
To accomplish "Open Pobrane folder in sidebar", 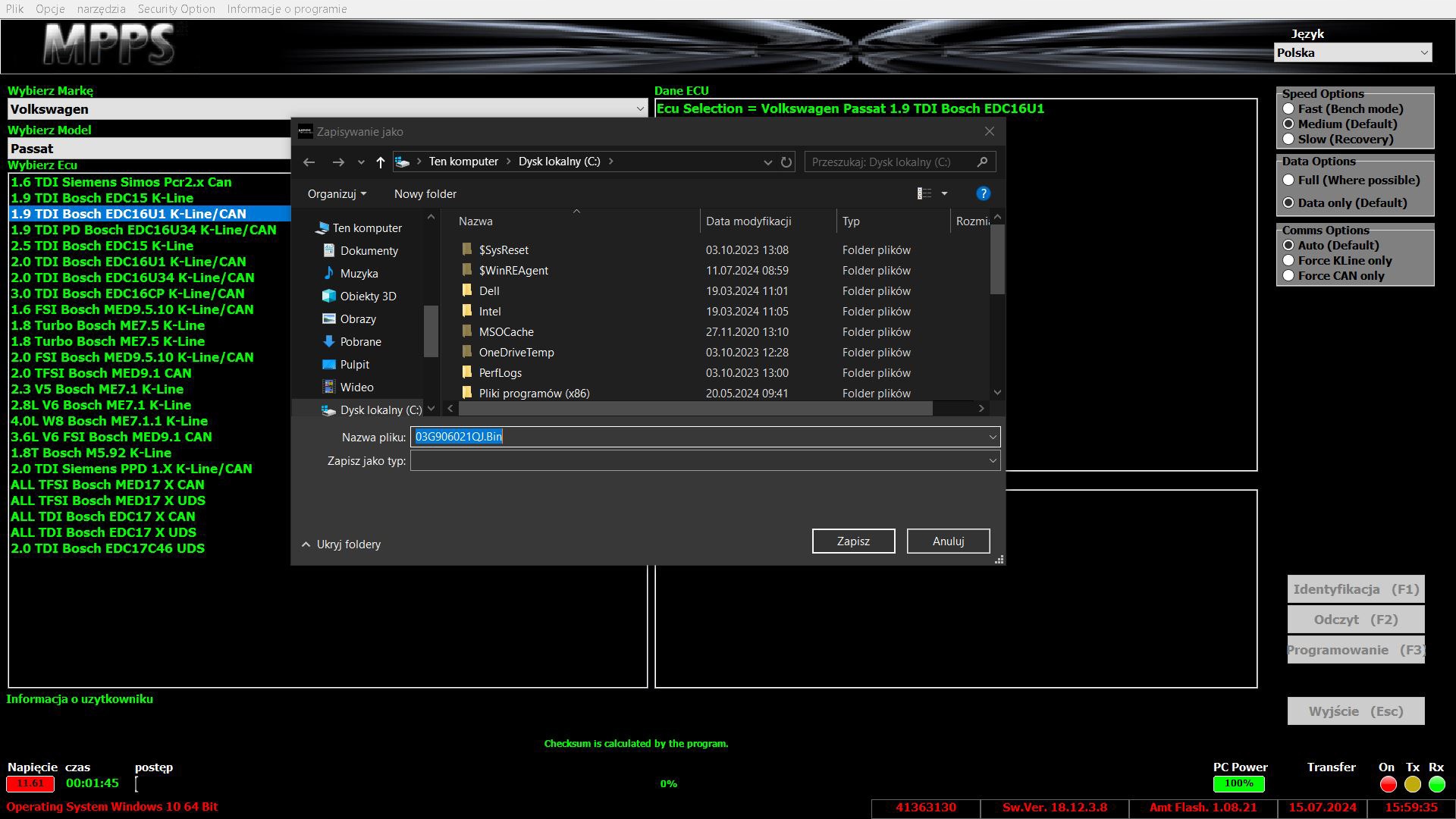I will coord(360,342).
